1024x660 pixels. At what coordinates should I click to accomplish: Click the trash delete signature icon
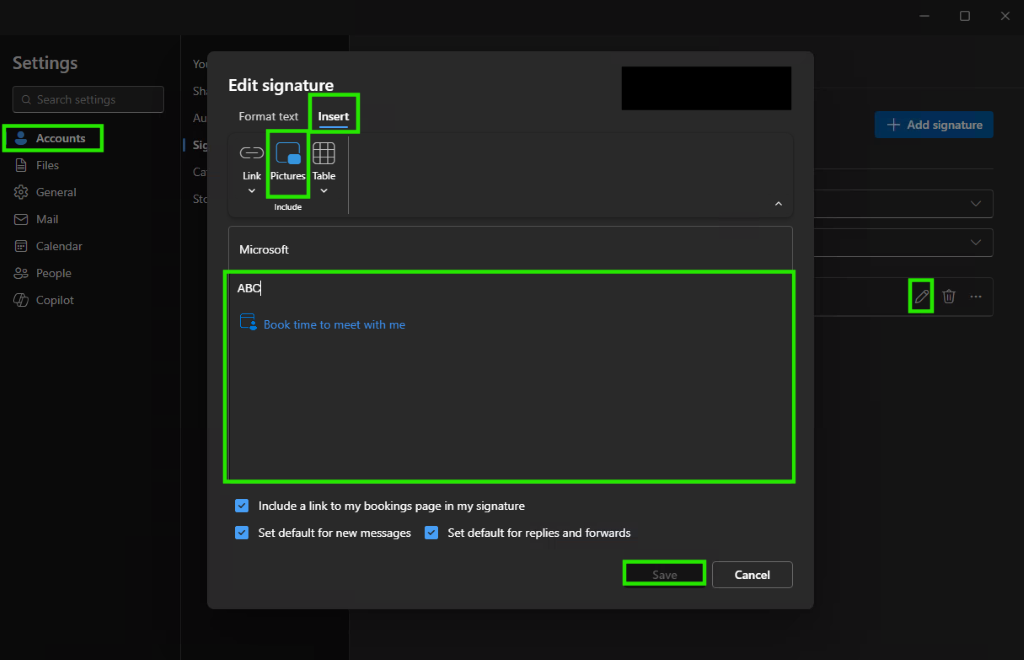[949, 296]
